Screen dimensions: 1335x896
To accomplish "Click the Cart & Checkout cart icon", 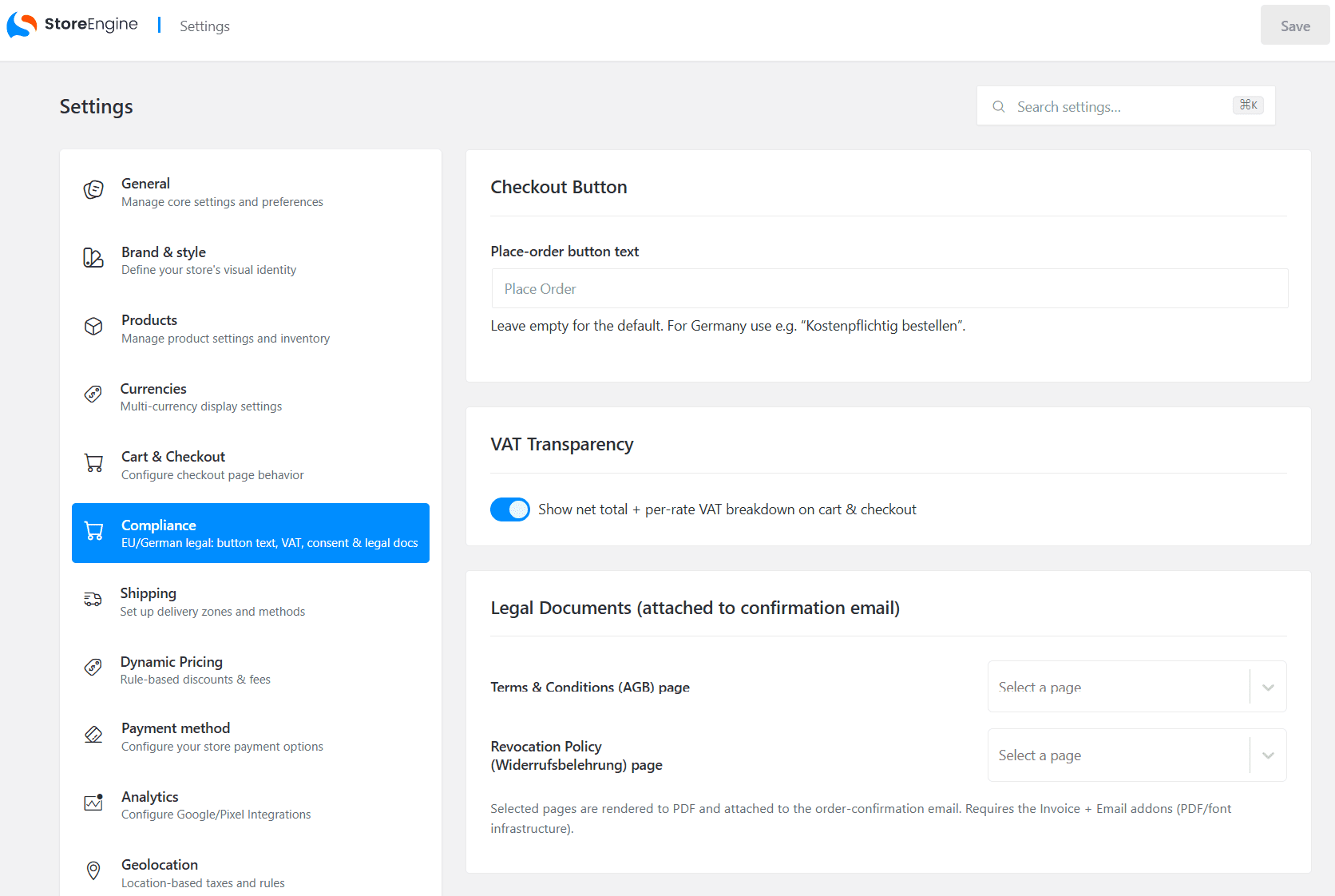I will 93,463.
